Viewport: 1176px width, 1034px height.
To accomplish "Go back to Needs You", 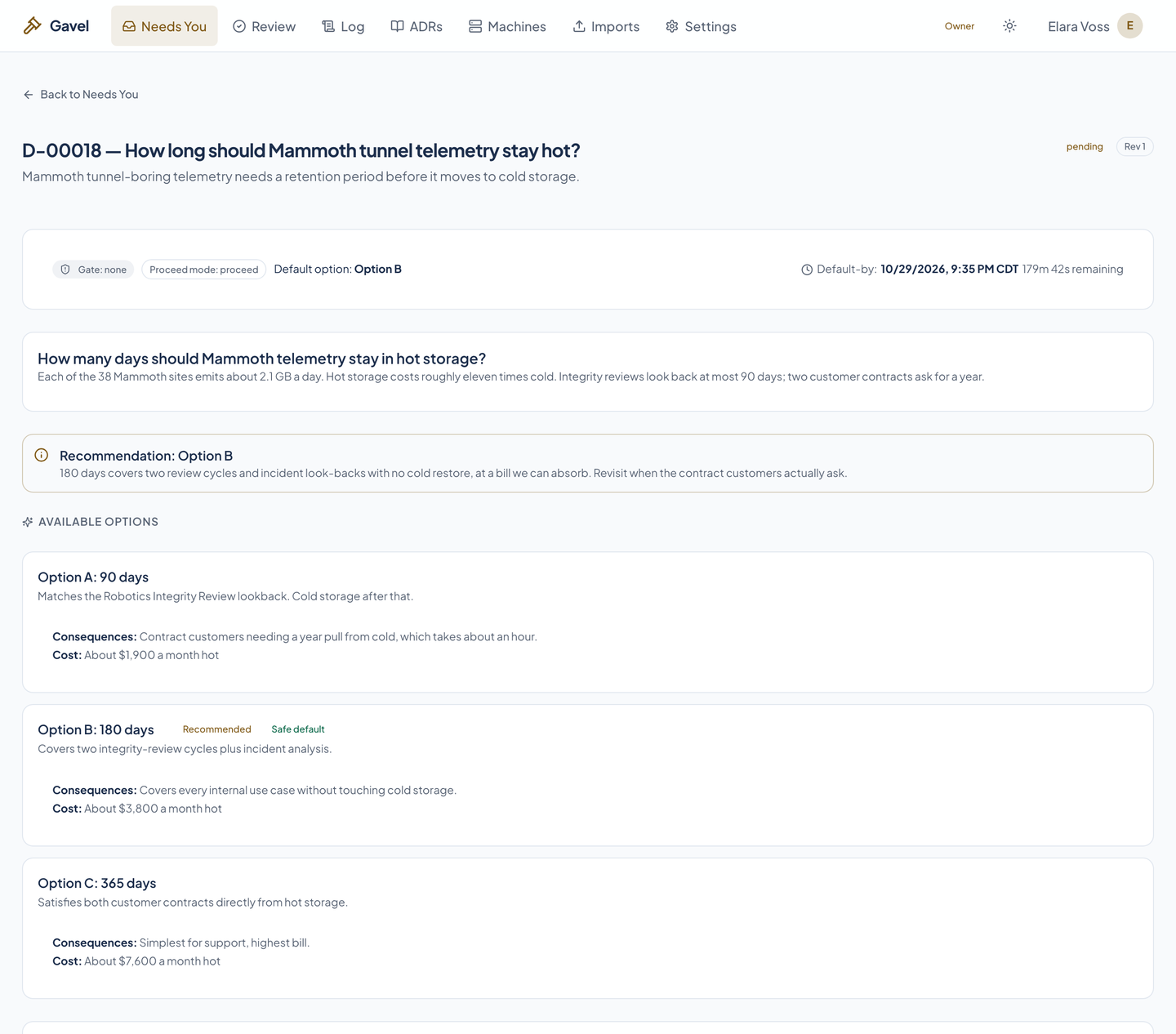I will [x=81, y=95].
